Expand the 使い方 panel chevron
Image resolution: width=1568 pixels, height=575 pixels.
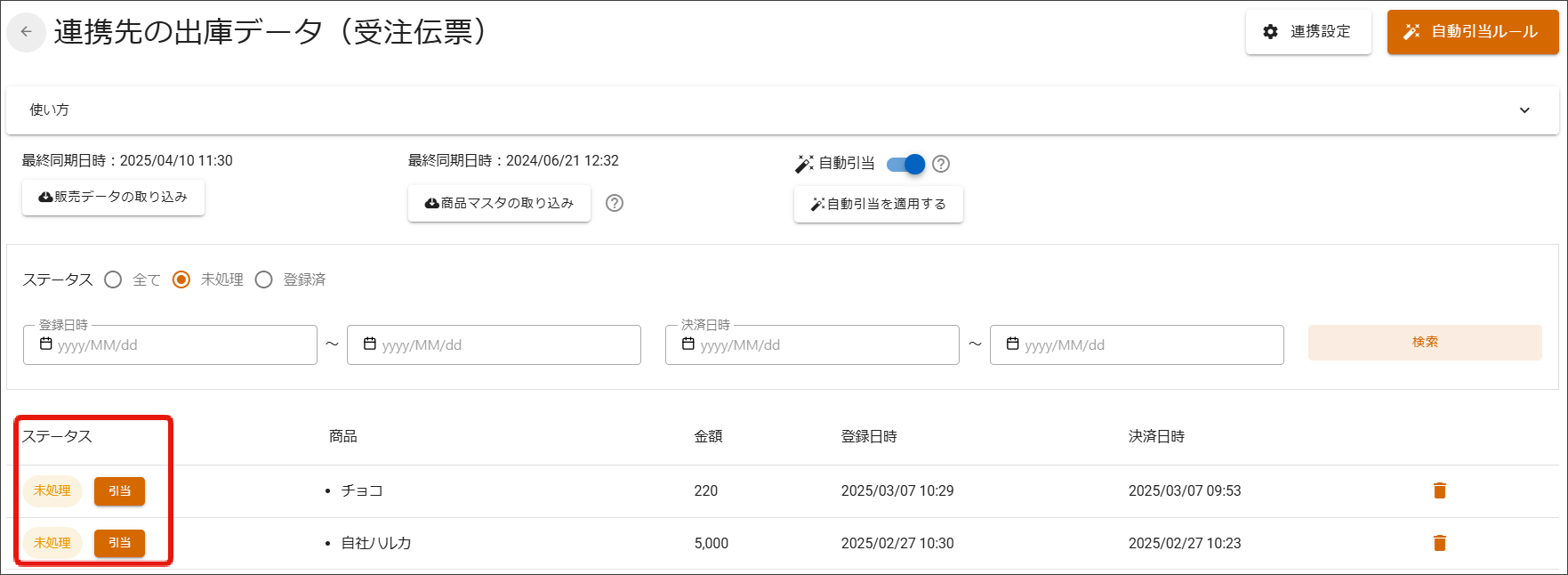tap(1524, 110)
